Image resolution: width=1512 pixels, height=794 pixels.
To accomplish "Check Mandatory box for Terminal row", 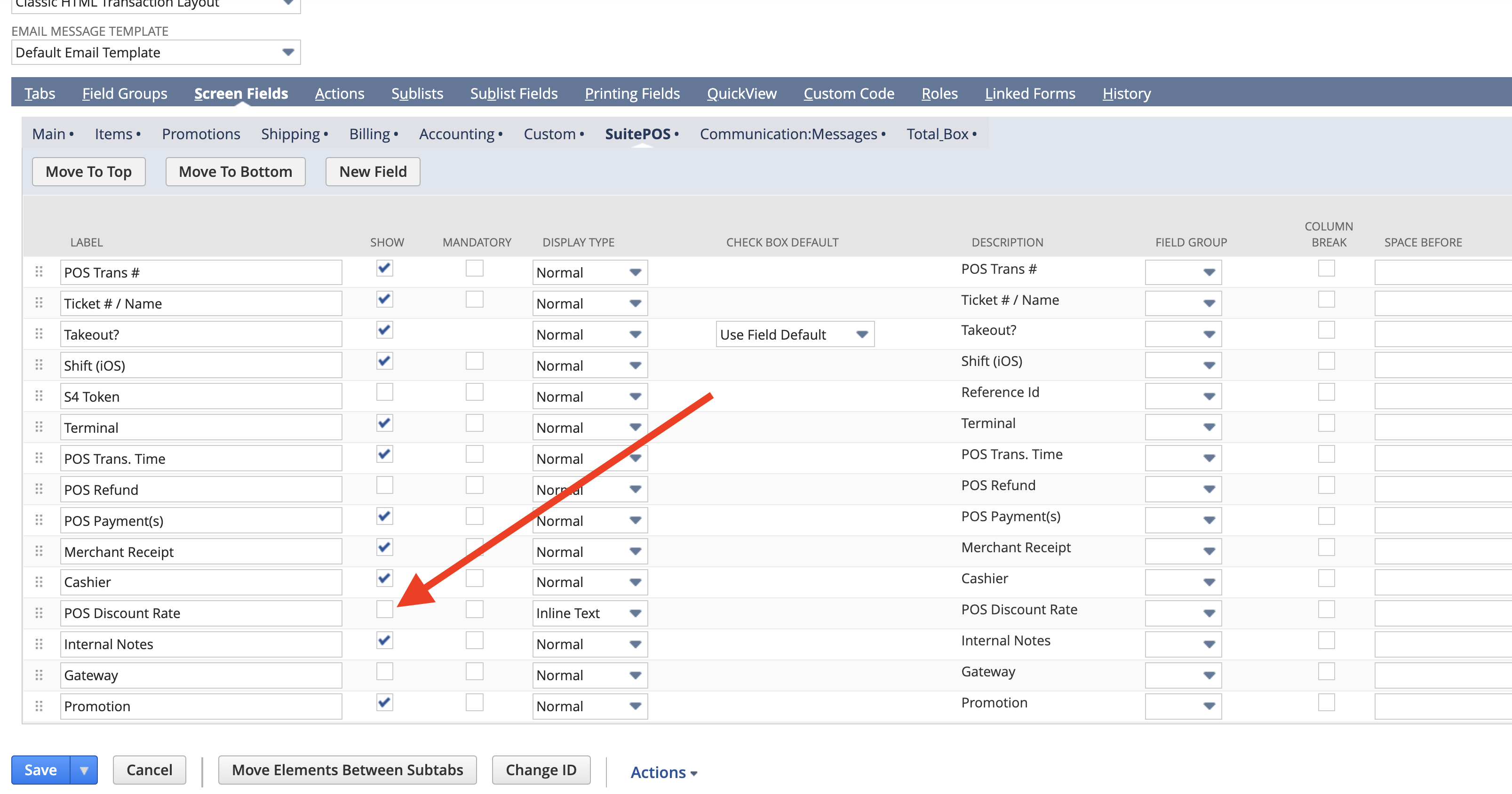I will point(474,423).
